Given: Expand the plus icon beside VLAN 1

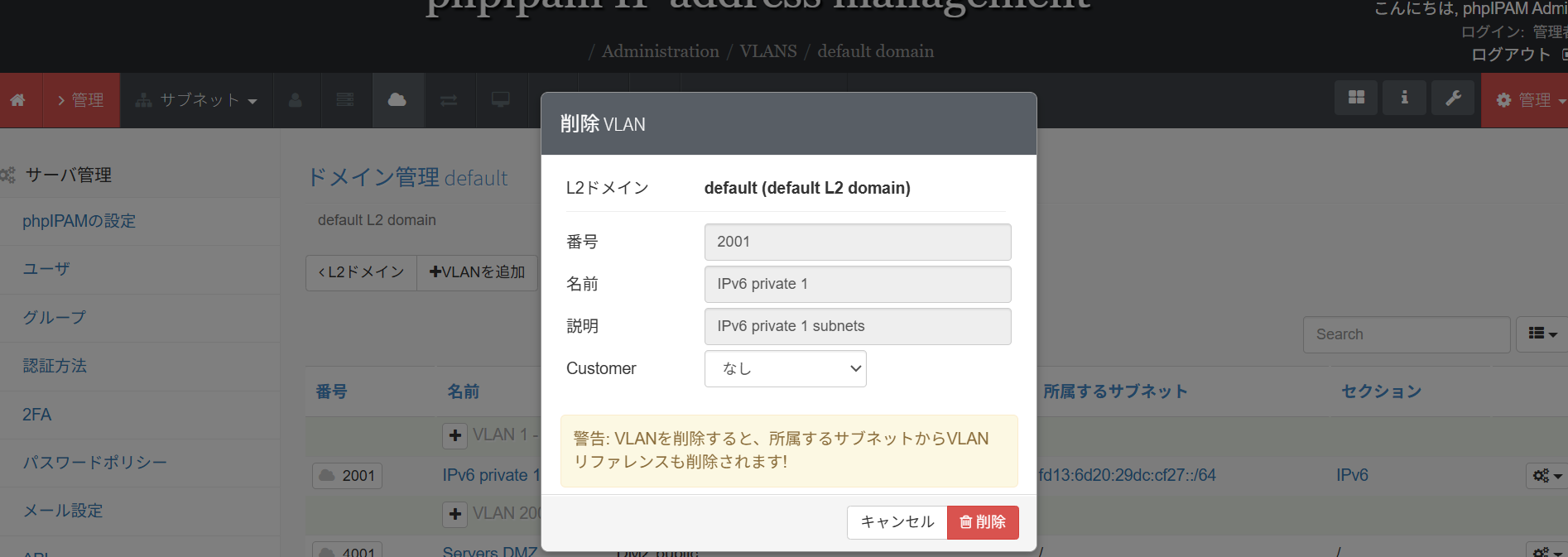Looking at the screenshot, I should click(x=455, y=435).
